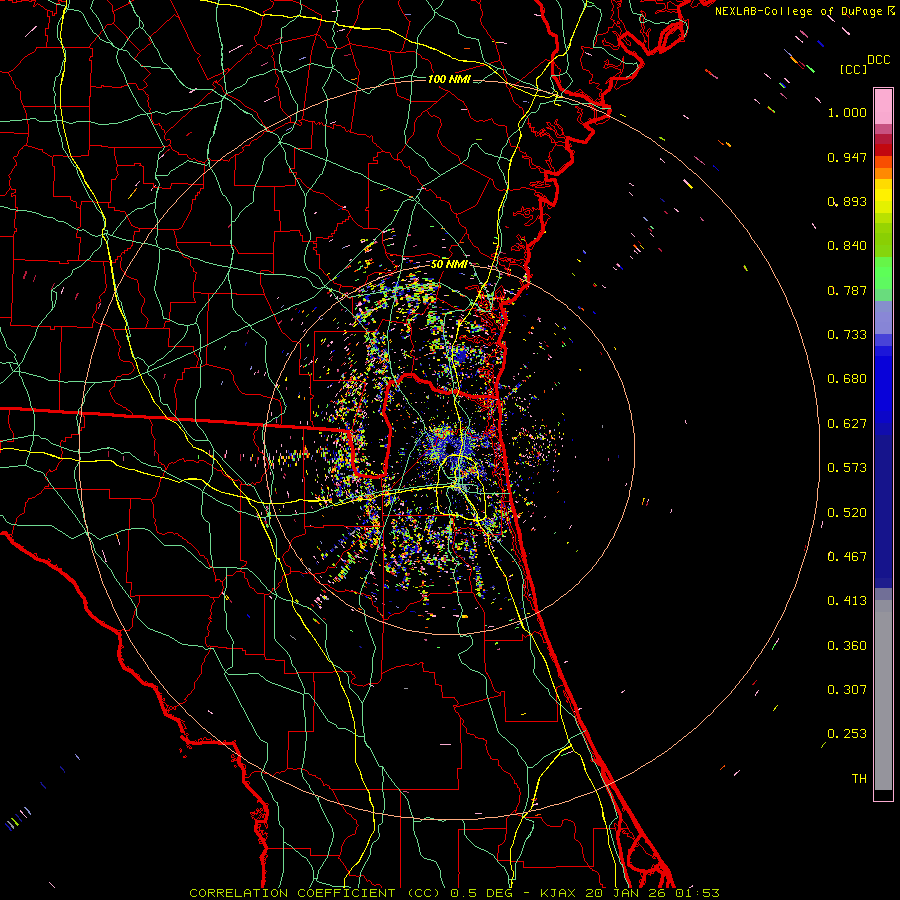The image size is (900, 900).
Task: Click the NEXLAB-College of DuPage title text
Action: pos(798,11)
